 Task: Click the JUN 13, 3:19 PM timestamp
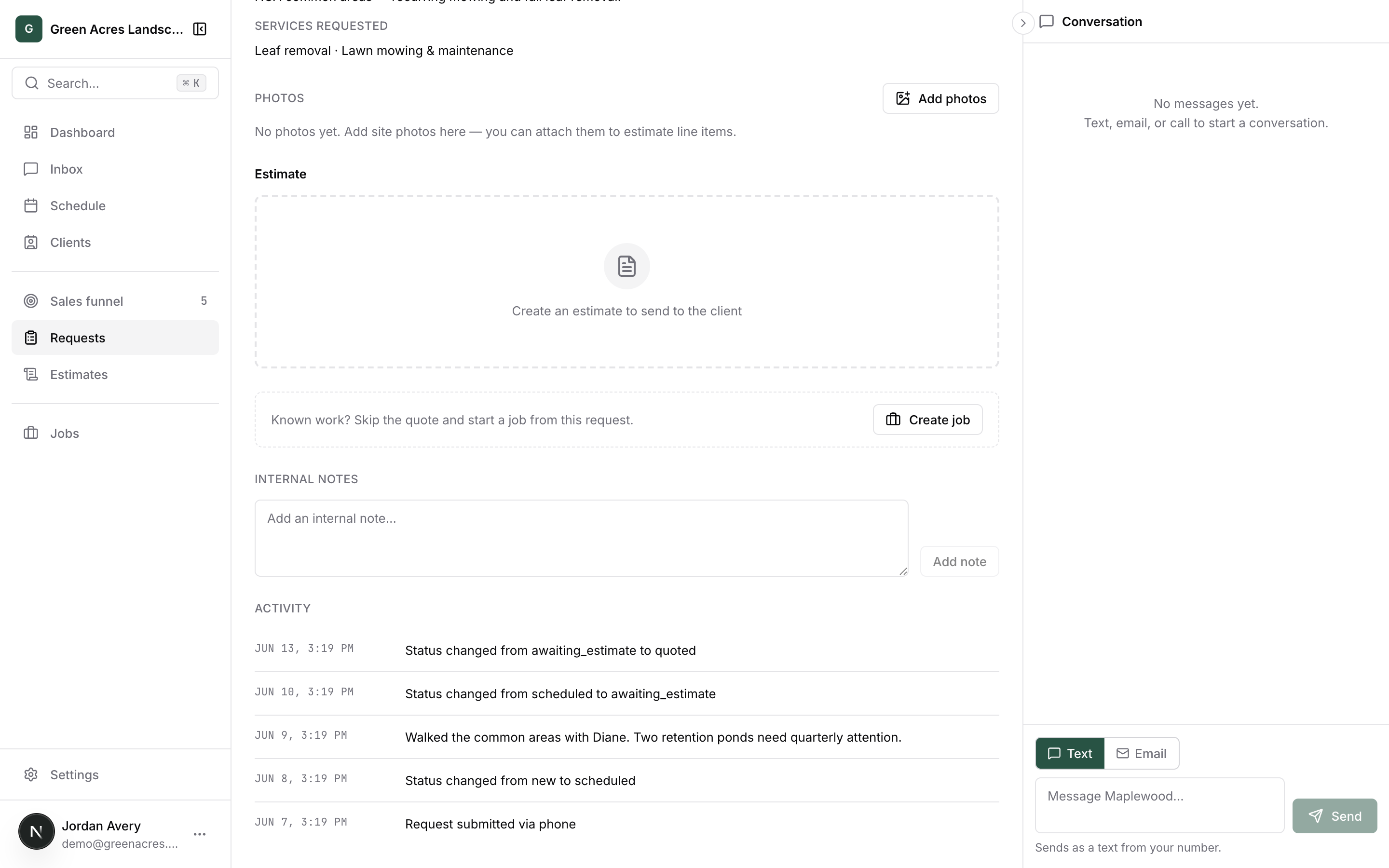[304, 648]
